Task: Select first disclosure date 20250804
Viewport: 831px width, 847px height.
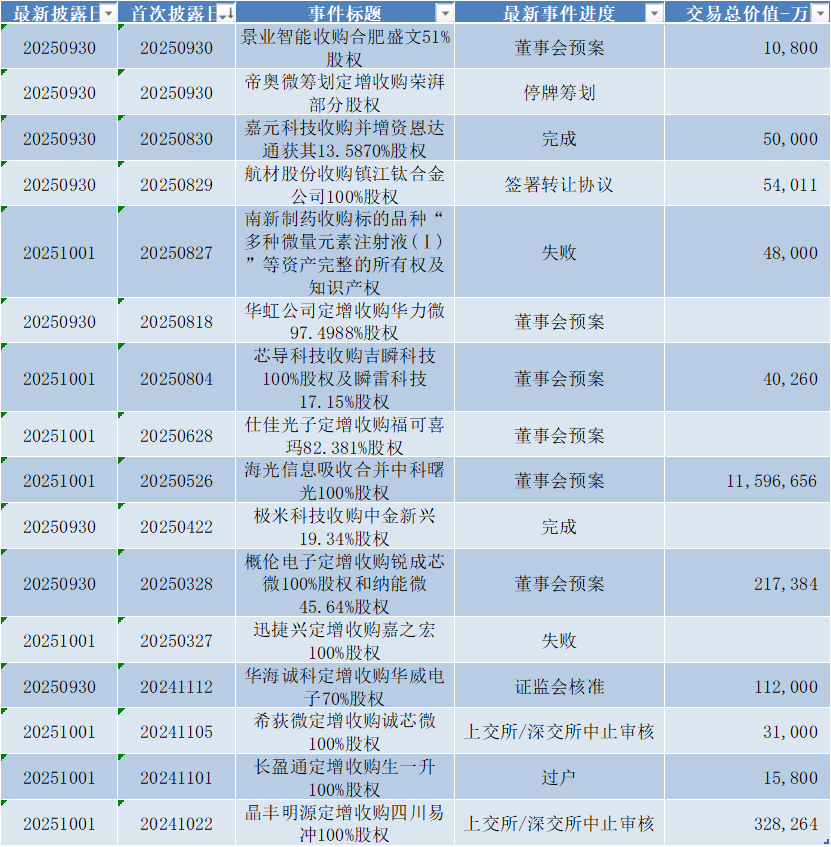Action: click(176, 378)
